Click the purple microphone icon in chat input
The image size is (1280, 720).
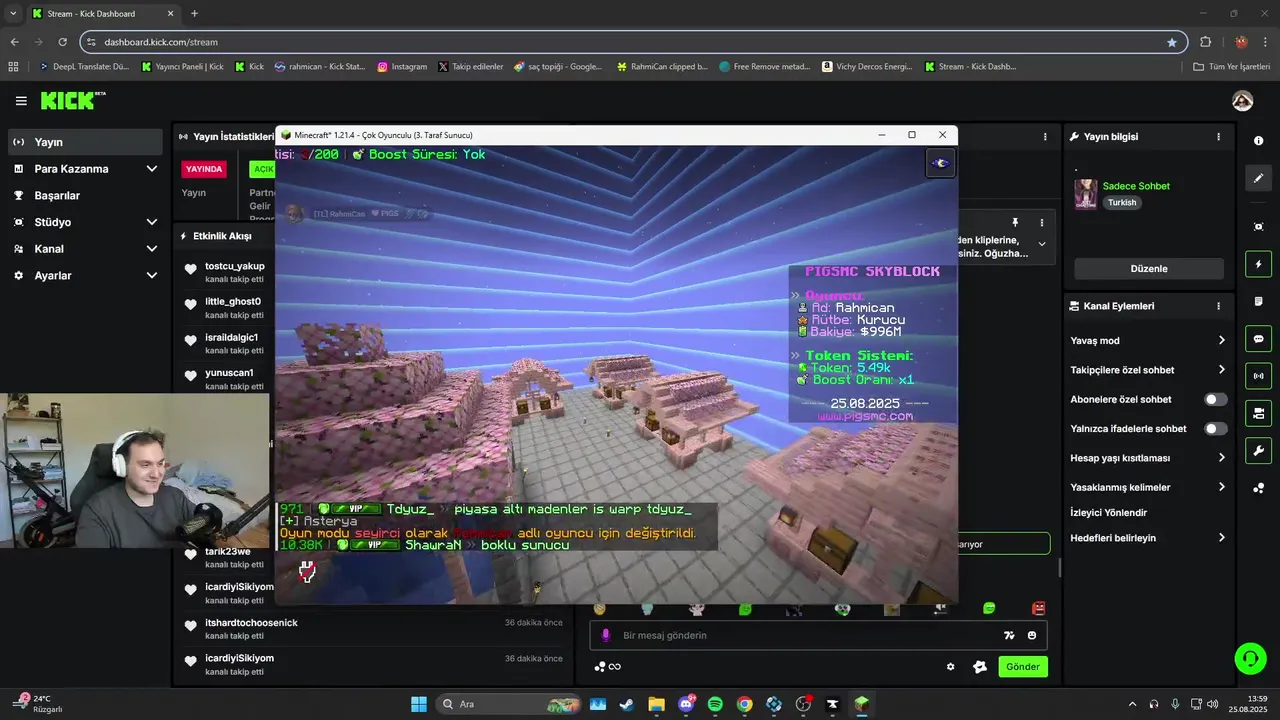(605, 635)
